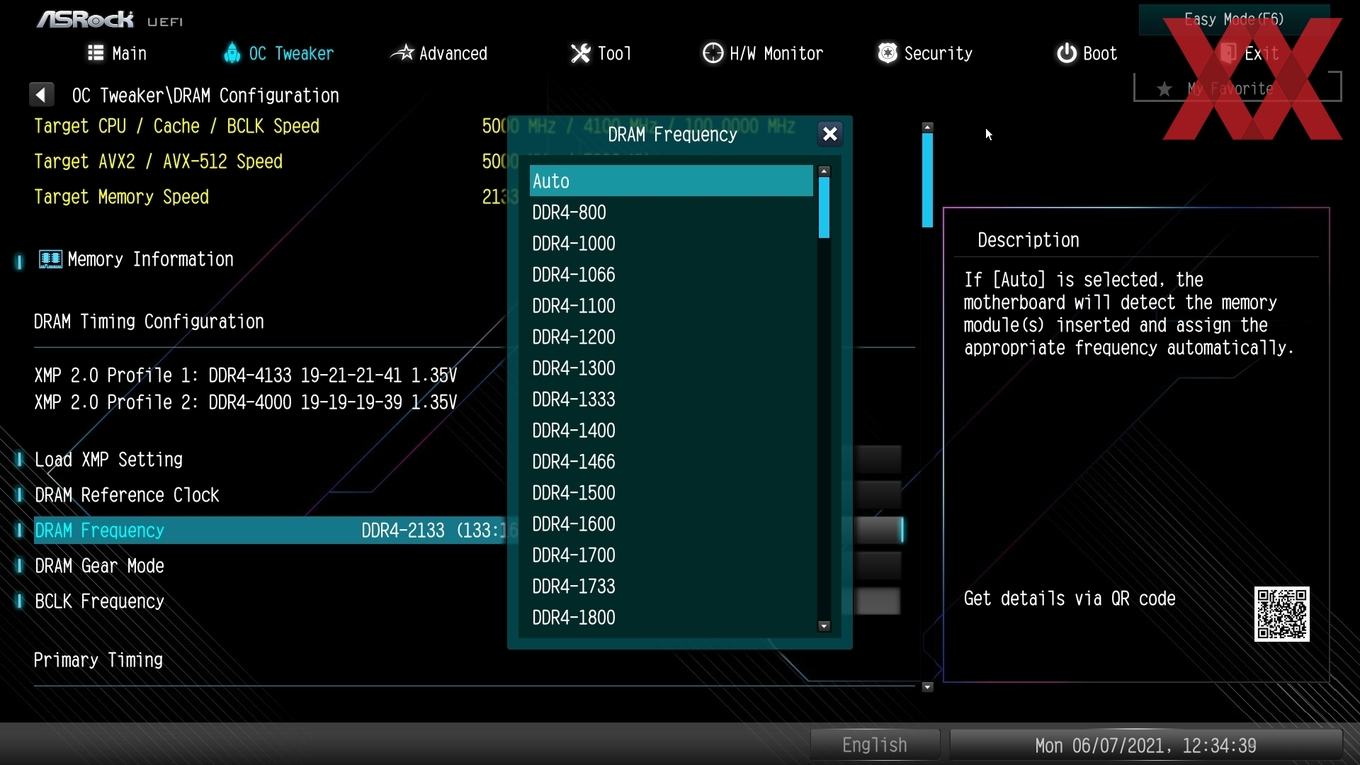The height and width of the screenshot is (765, 1360).
Task: Choose DDR4-1000 frequency option
Action: (671, 243)
